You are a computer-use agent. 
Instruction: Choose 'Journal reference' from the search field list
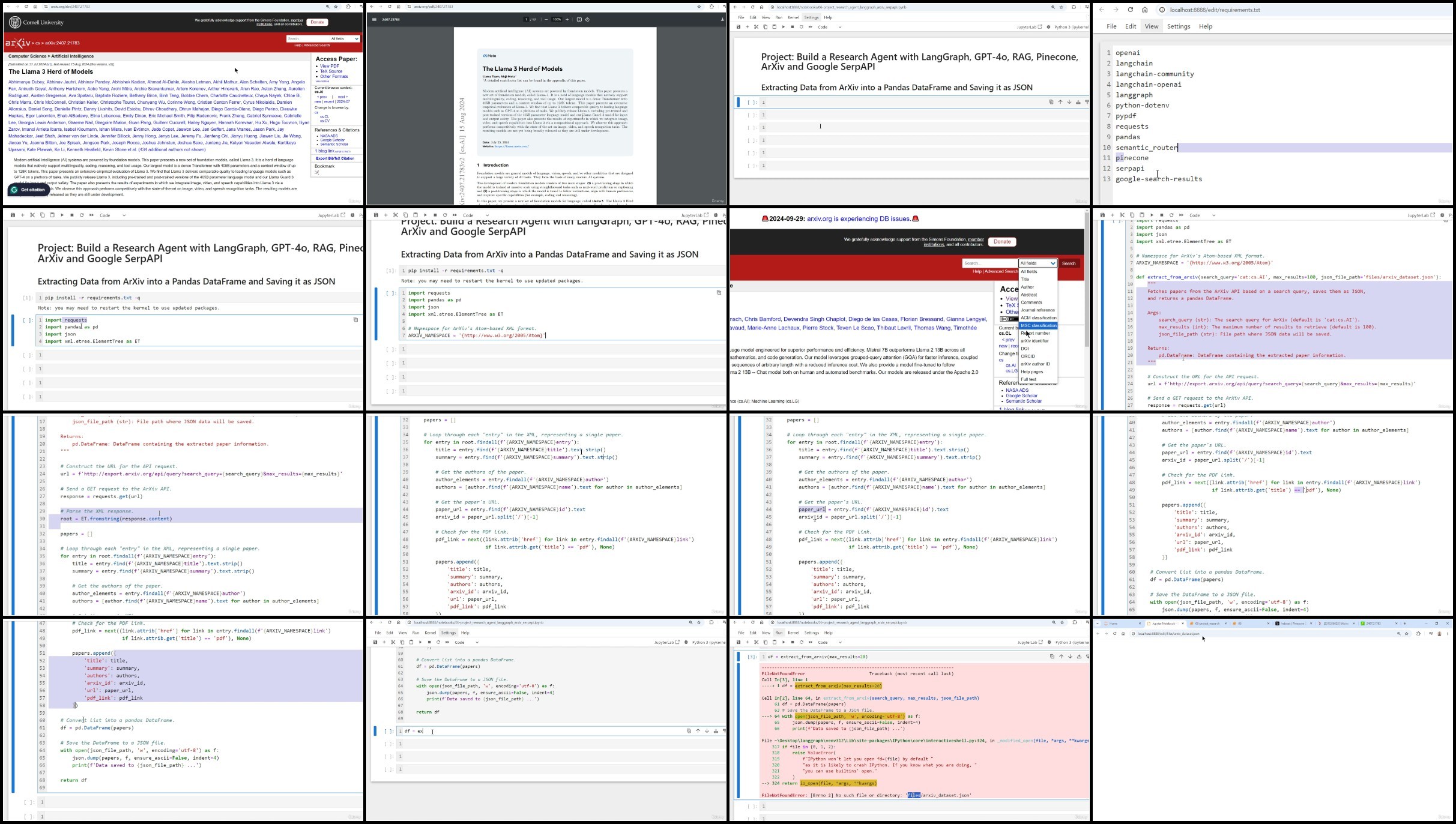tap(1038, 310)
